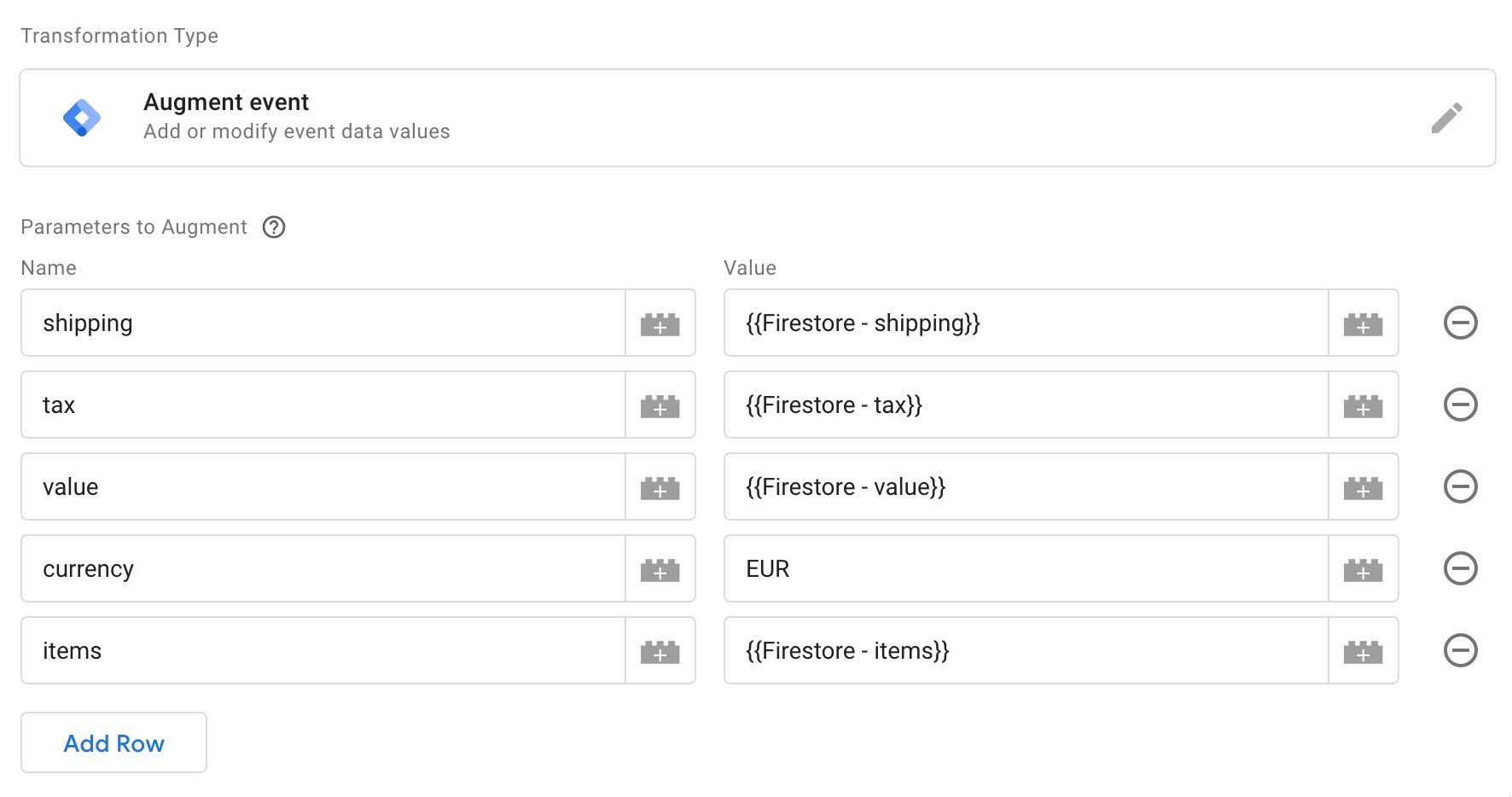Remove the shipping parameter row
The width and height of the screenshot is (1512, 797).
point(1460,323)
